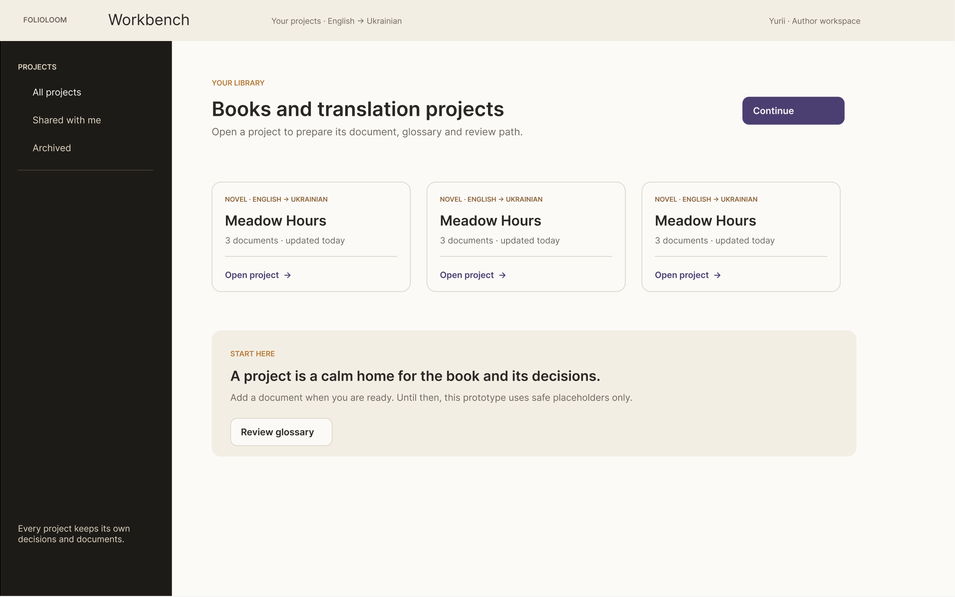Click the purple Continue button

(x=793, y=111)
